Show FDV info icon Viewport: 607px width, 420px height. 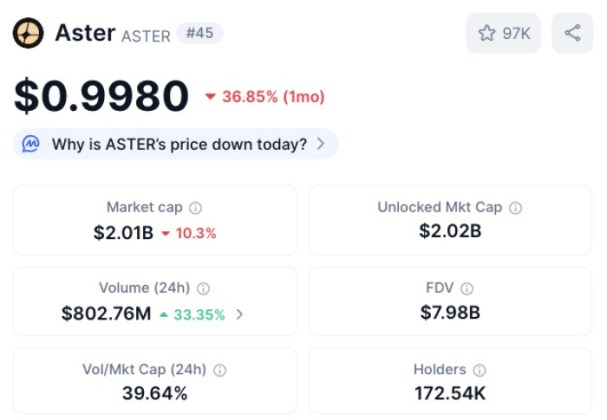(467, 289)
